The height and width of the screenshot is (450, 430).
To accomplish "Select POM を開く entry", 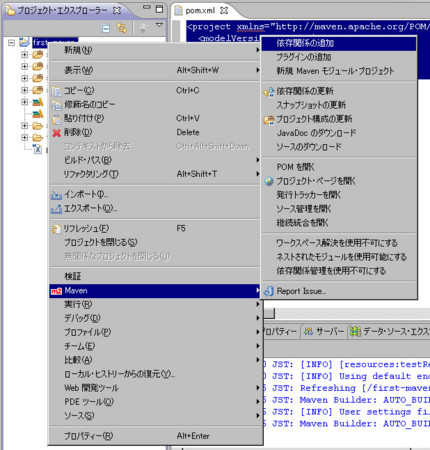I will [339, 167].
